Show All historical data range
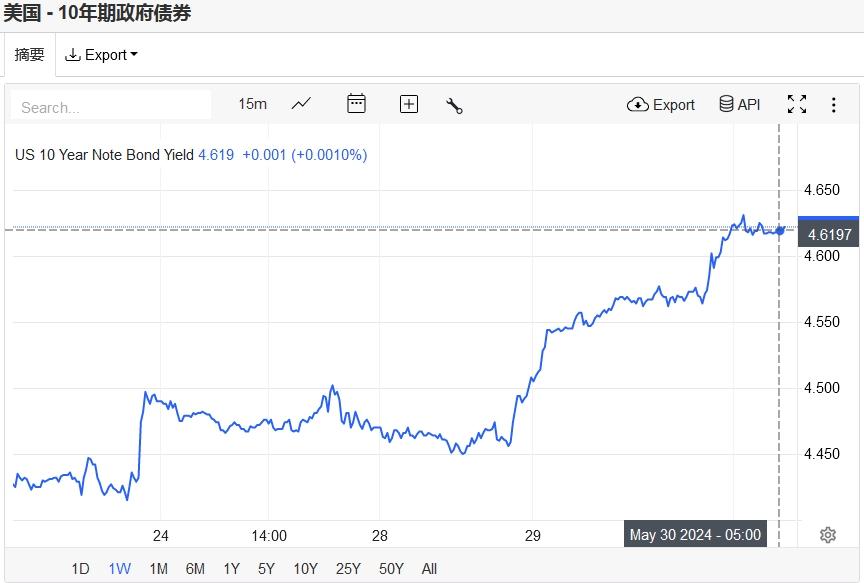This screenshot has width=864, height=583. tap(429, 569)
